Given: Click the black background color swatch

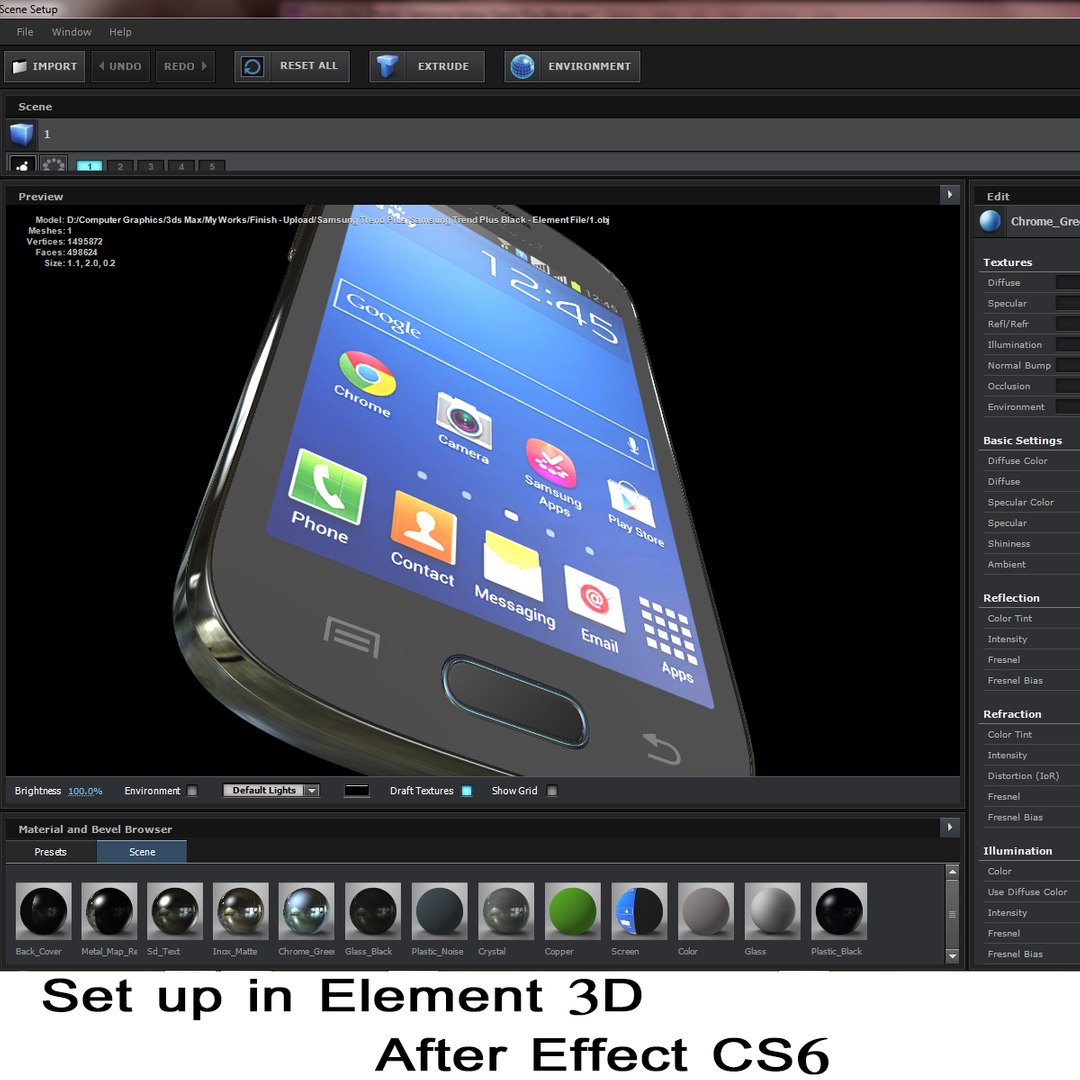Looking at the screenshot, I should 357,791.
